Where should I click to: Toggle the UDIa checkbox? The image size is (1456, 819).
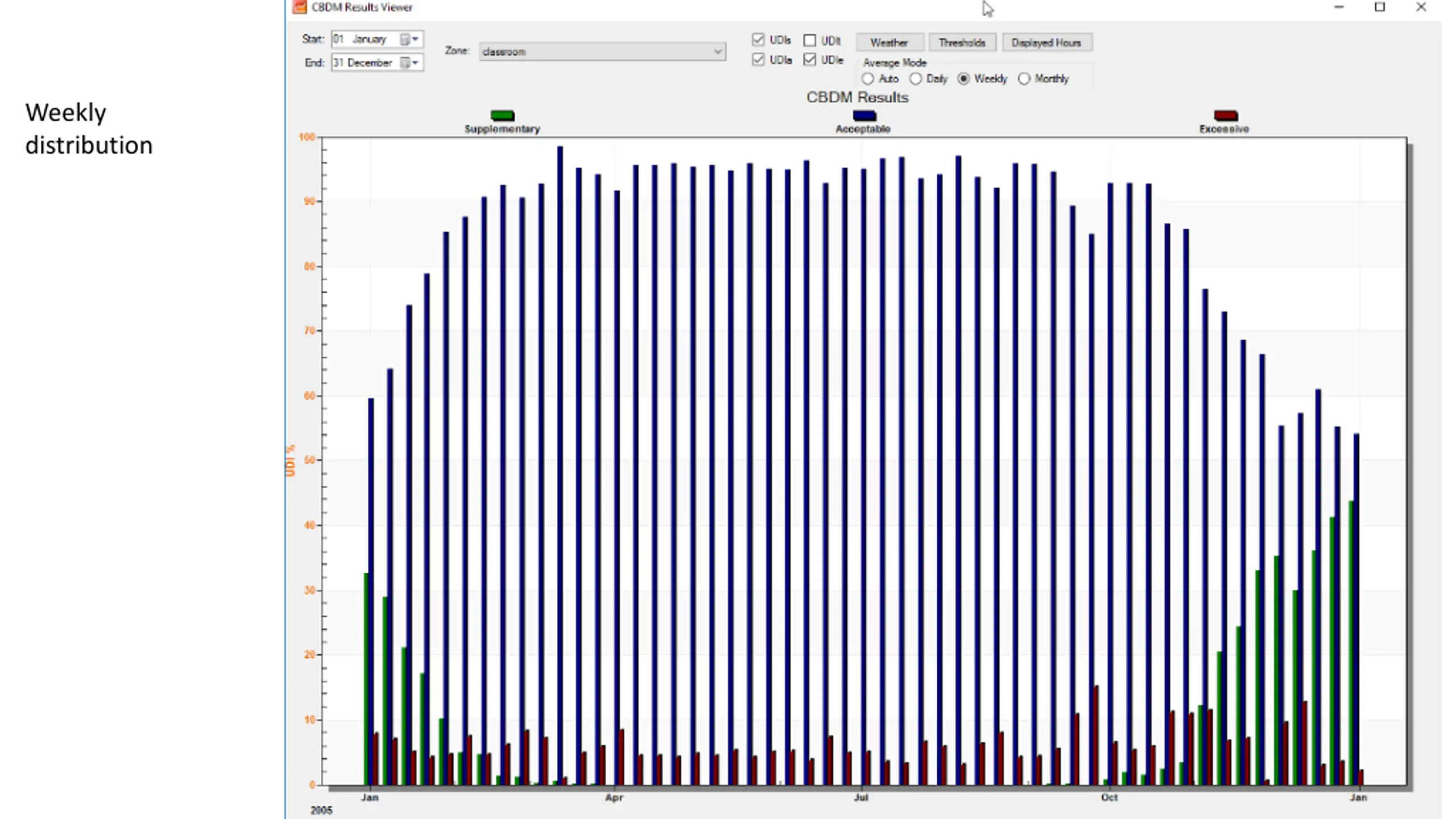point(758,60)
